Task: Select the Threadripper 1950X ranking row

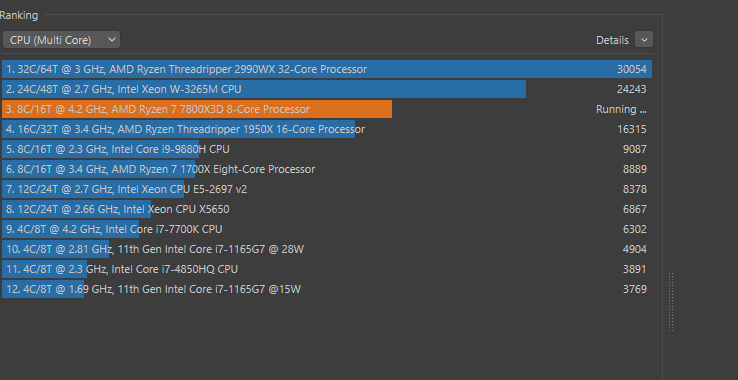Action: tap(327, 129)
